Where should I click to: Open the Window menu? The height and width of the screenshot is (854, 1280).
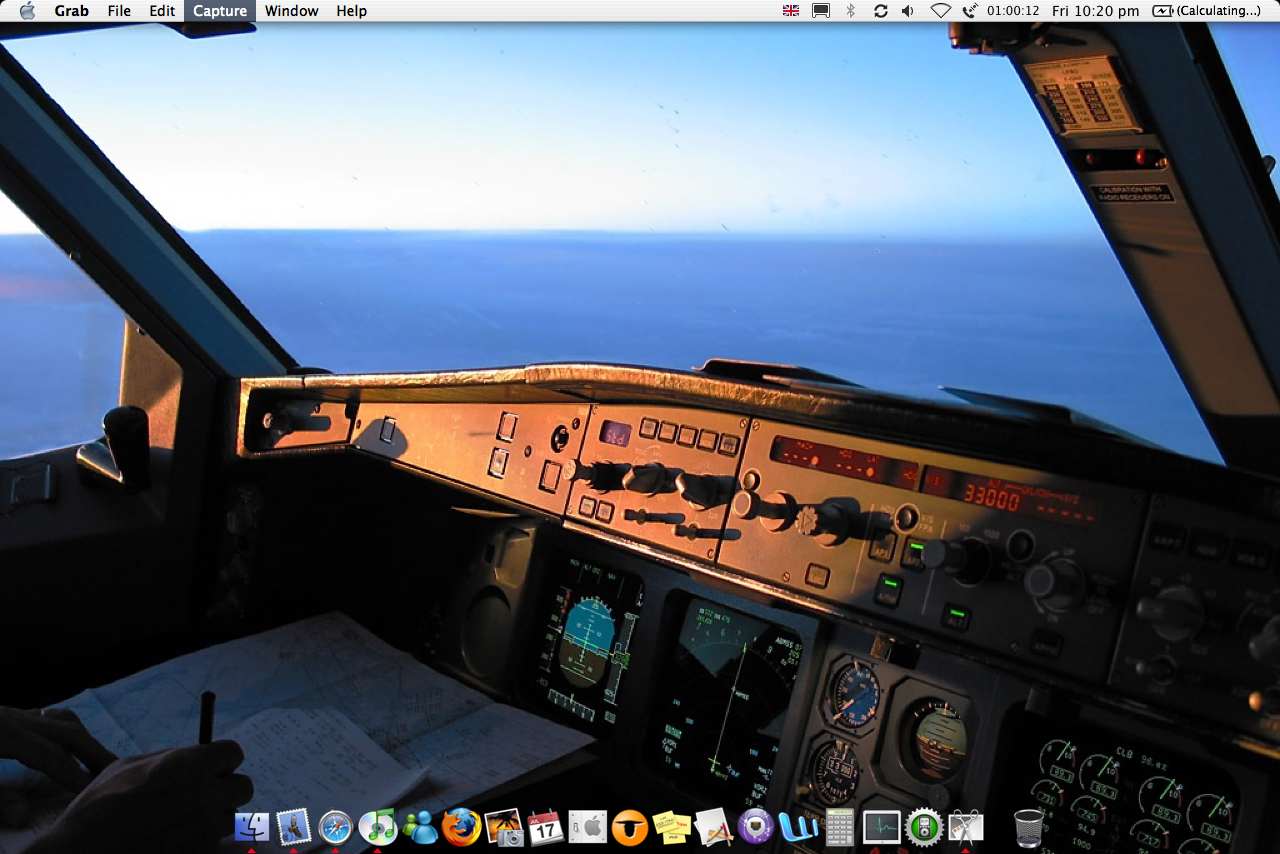click(x=292, y=11)
